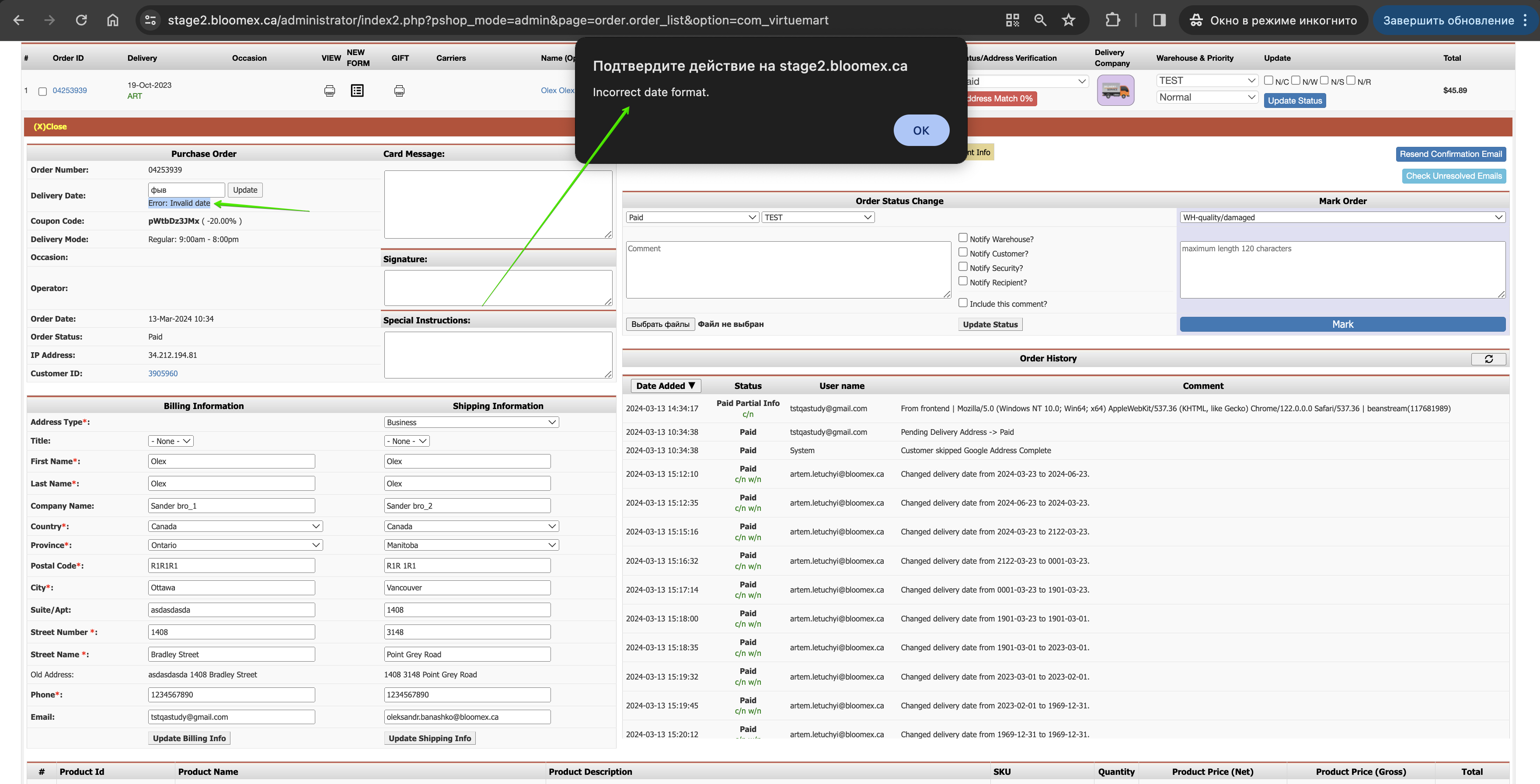1540x784 pixels.
Task: Sort history by Date Added column header
Action: click(665, 386)
